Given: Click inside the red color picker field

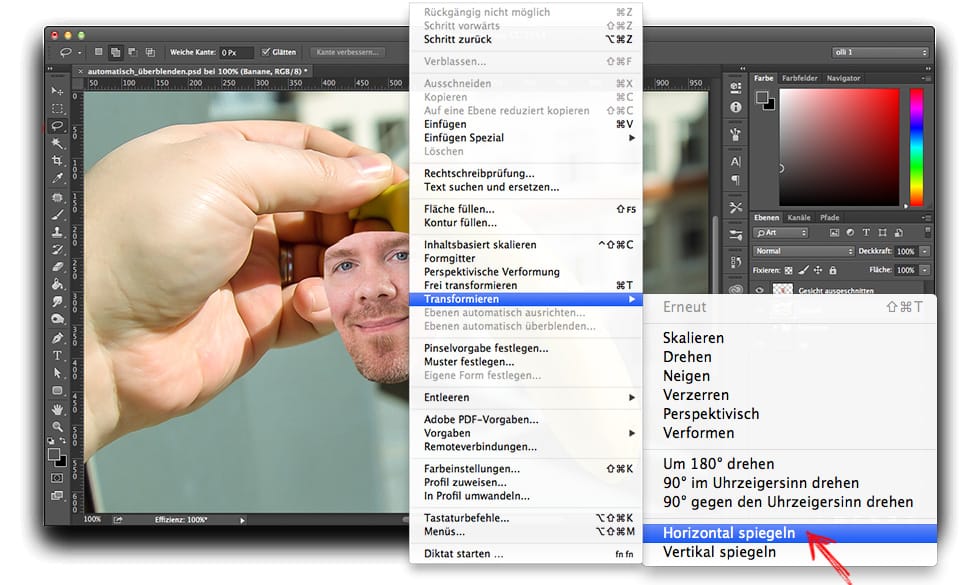Looking at the screenshot, I should coord(839,147).
